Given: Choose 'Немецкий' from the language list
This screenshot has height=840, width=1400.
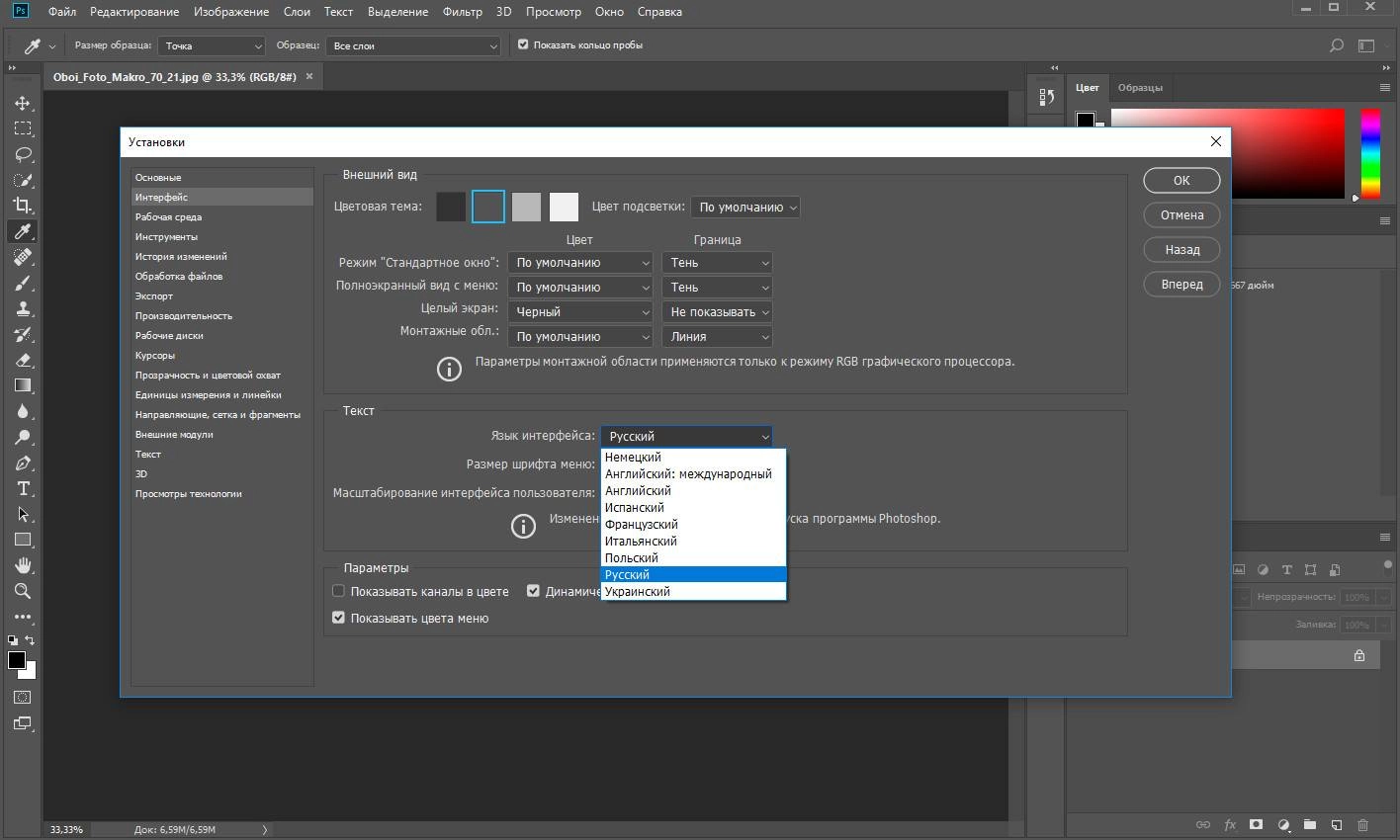Looking at the screenshot, I should [x=693, y=457].
